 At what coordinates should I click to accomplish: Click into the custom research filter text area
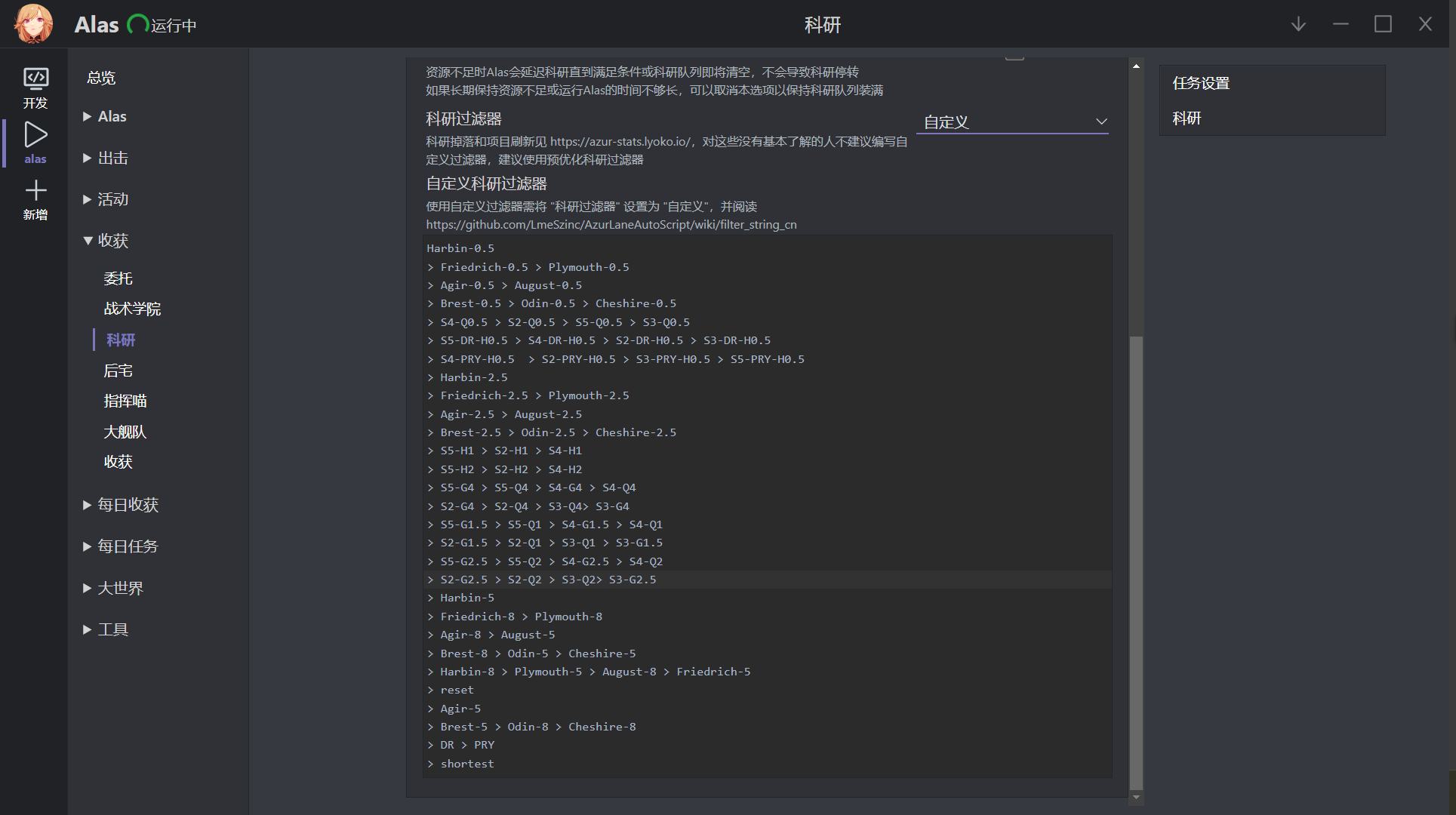tap(767, 506)
